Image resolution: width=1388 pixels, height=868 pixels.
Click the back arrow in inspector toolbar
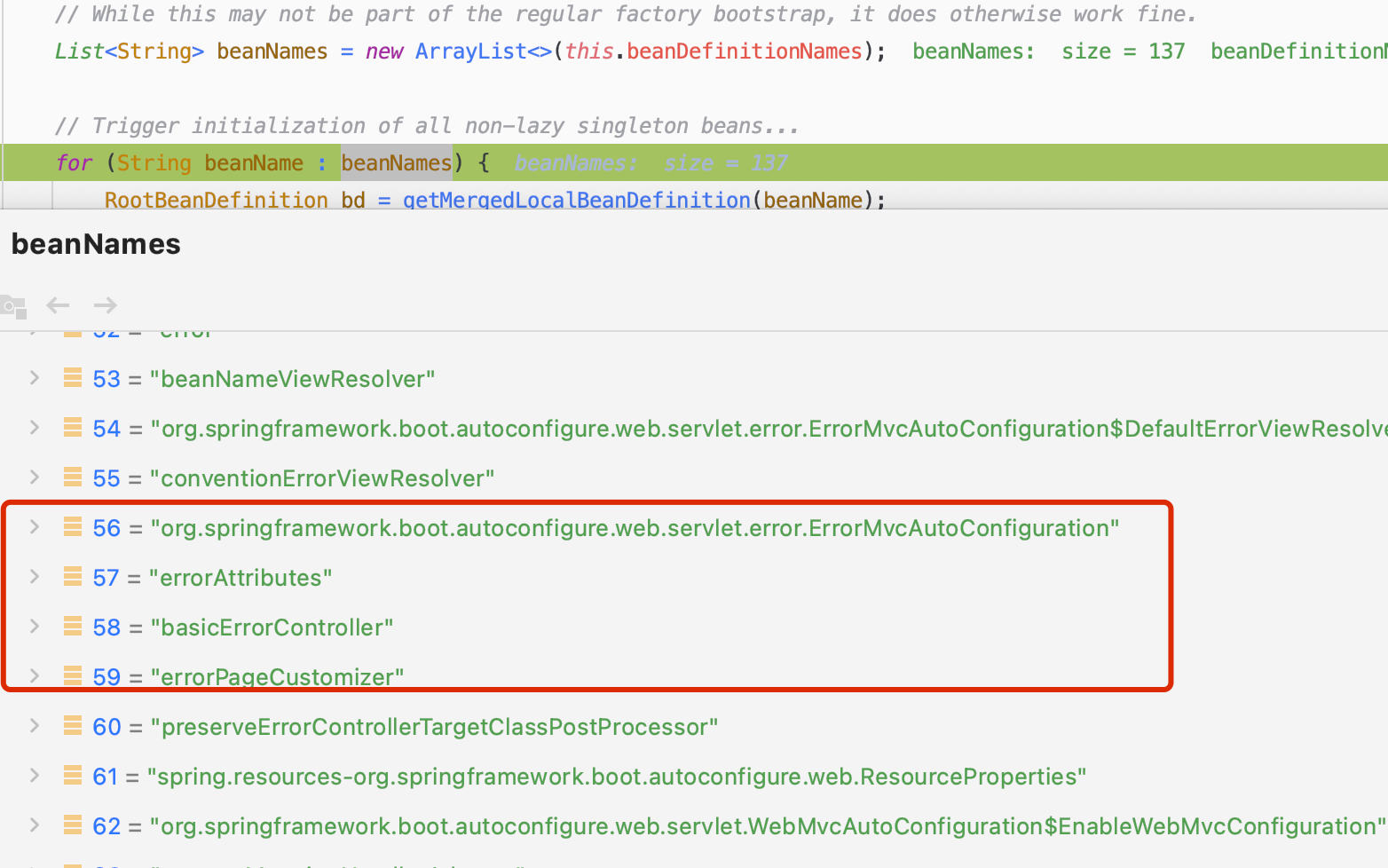[58, 305]
